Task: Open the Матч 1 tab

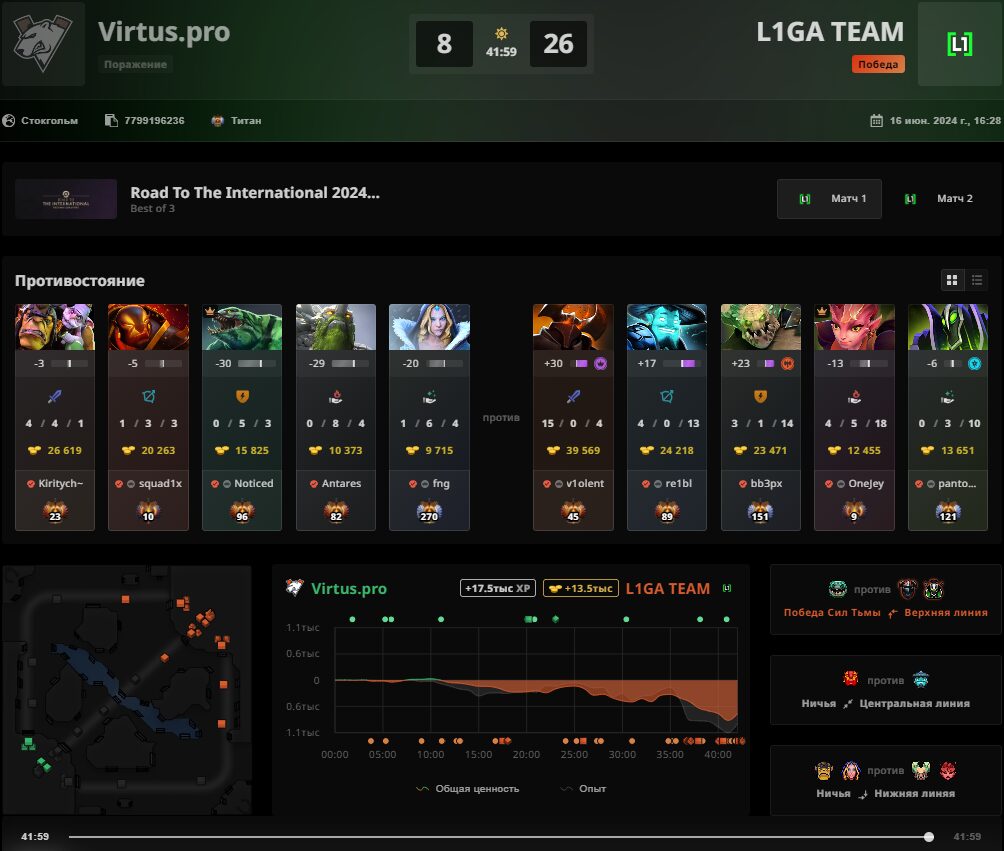Action: pyautogui.click(x=829, y=199)
